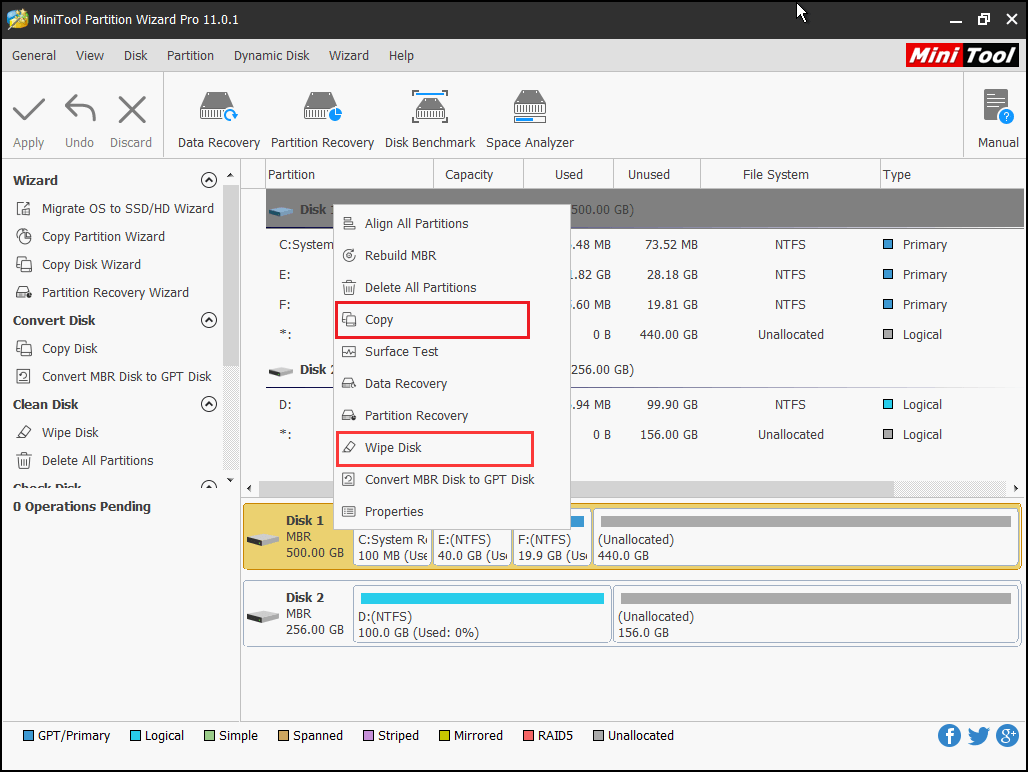The image size is (1028, 772).
Task: Open the Wizard menu
Action: pos(349,56)
